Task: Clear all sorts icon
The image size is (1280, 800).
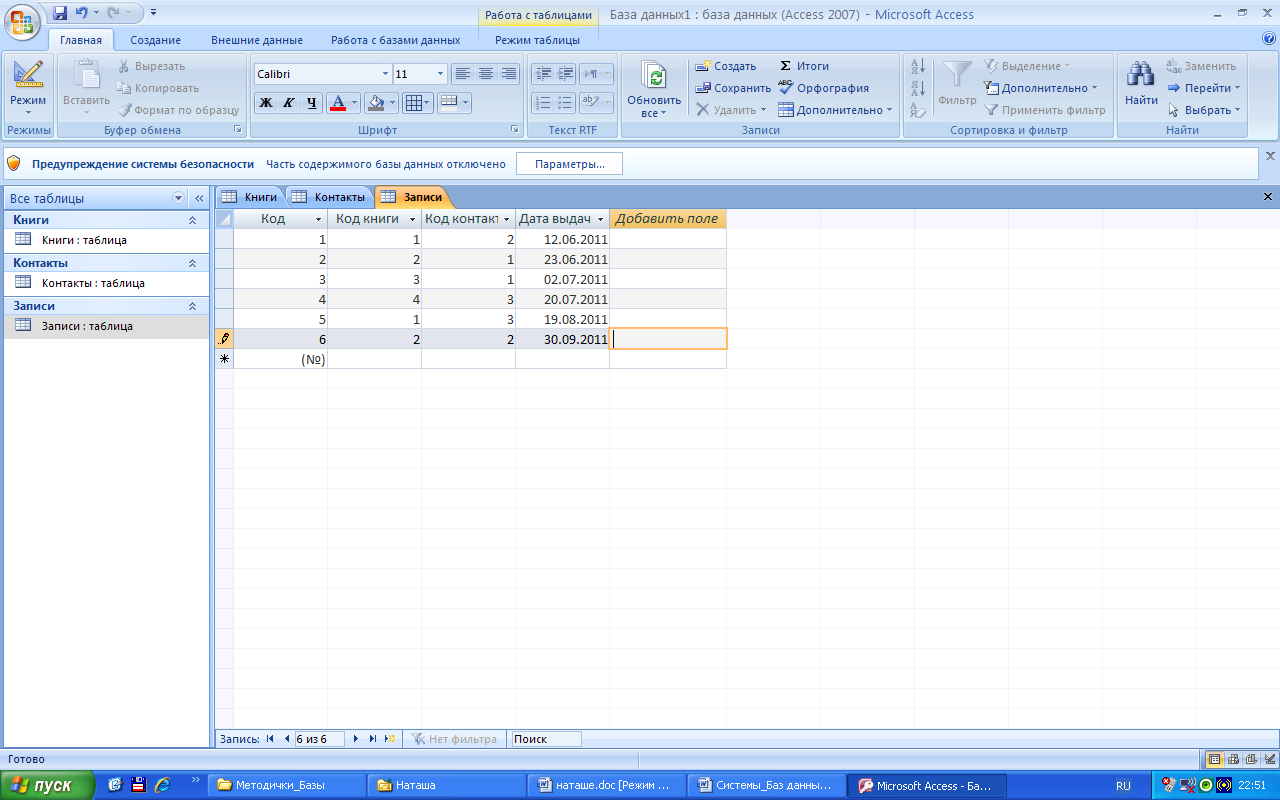Action: (918, 111)
